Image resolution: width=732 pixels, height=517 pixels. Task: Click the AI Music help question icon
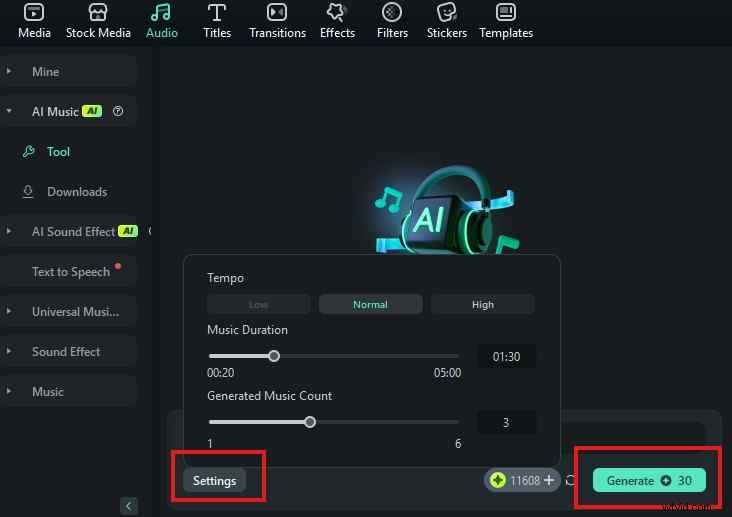pyautogui.click(x=118, y=112)
